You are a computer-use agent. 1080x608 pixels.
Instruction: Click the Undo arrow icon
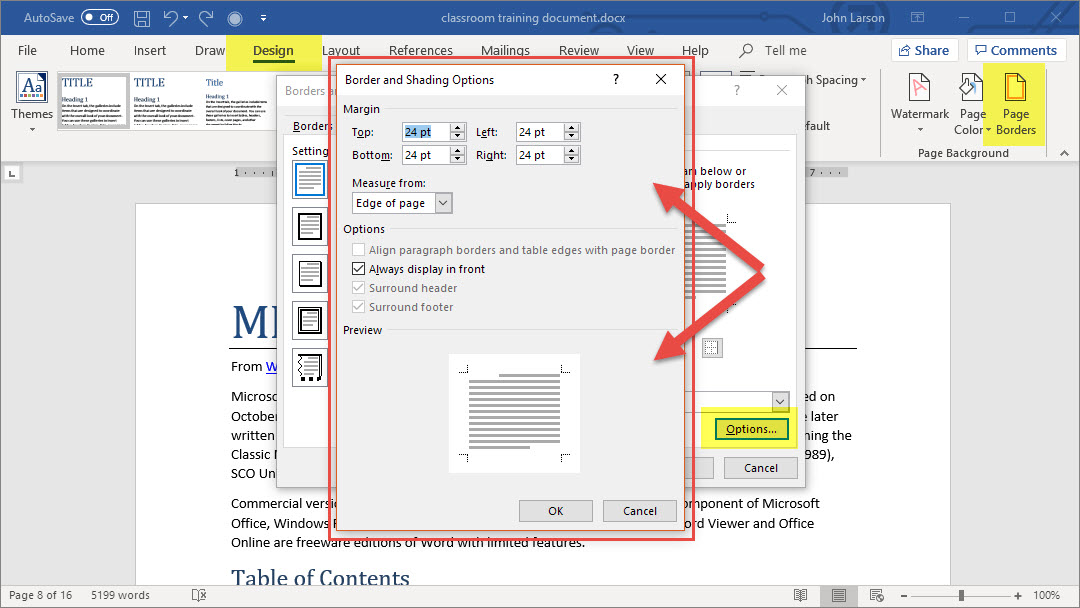point(171,18)
